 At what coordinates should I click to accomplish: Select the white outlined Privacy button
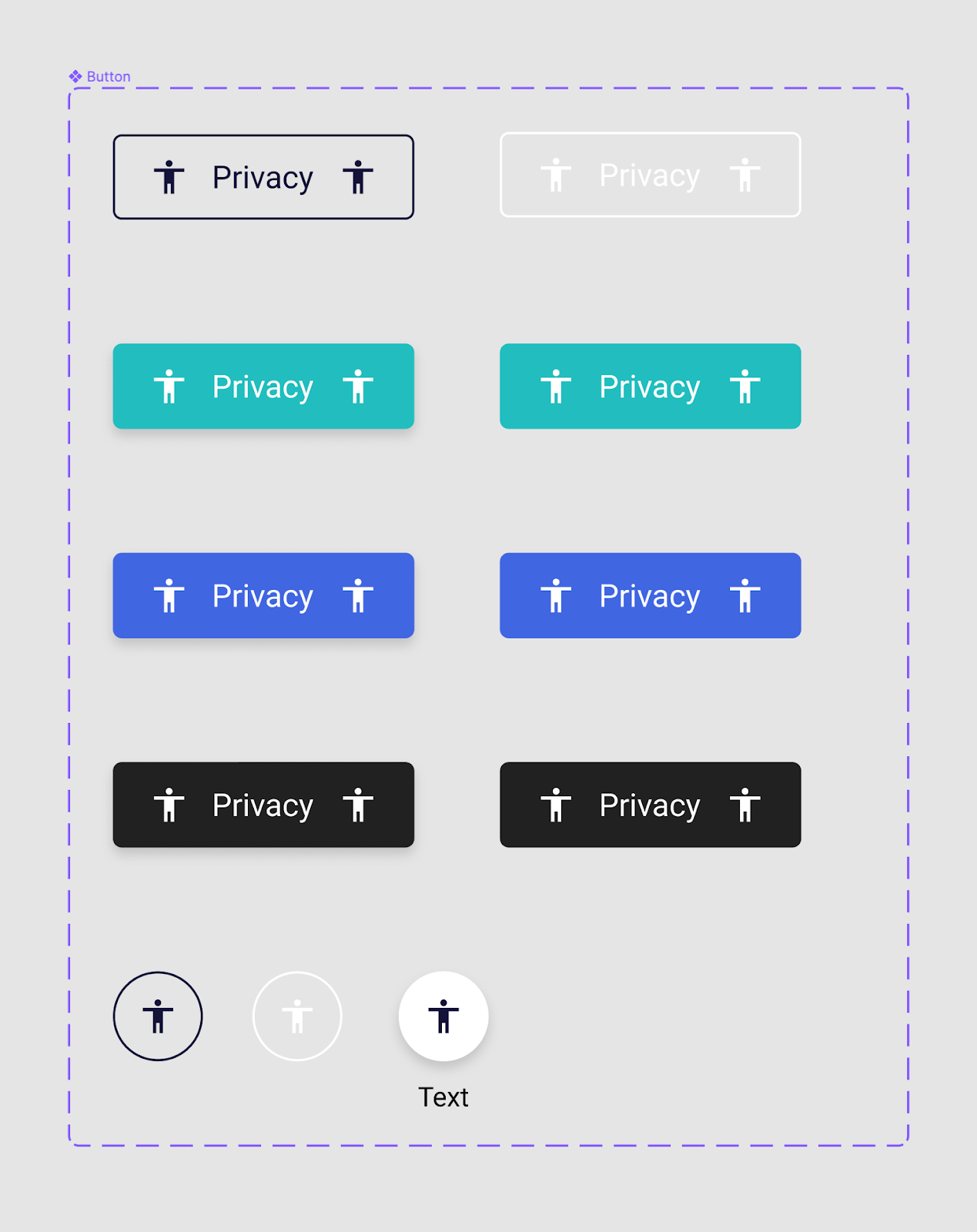pos(650,175)
